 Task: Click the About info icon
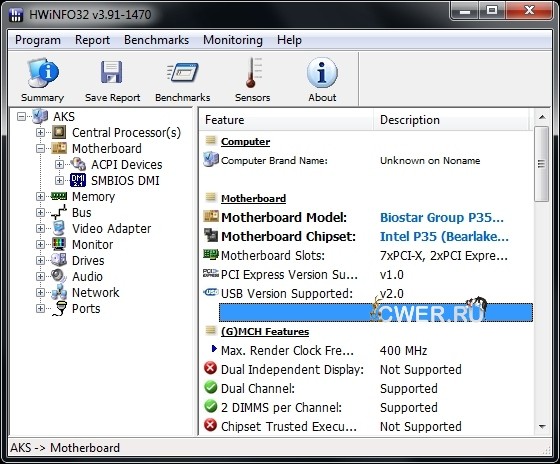pos(322,73)
